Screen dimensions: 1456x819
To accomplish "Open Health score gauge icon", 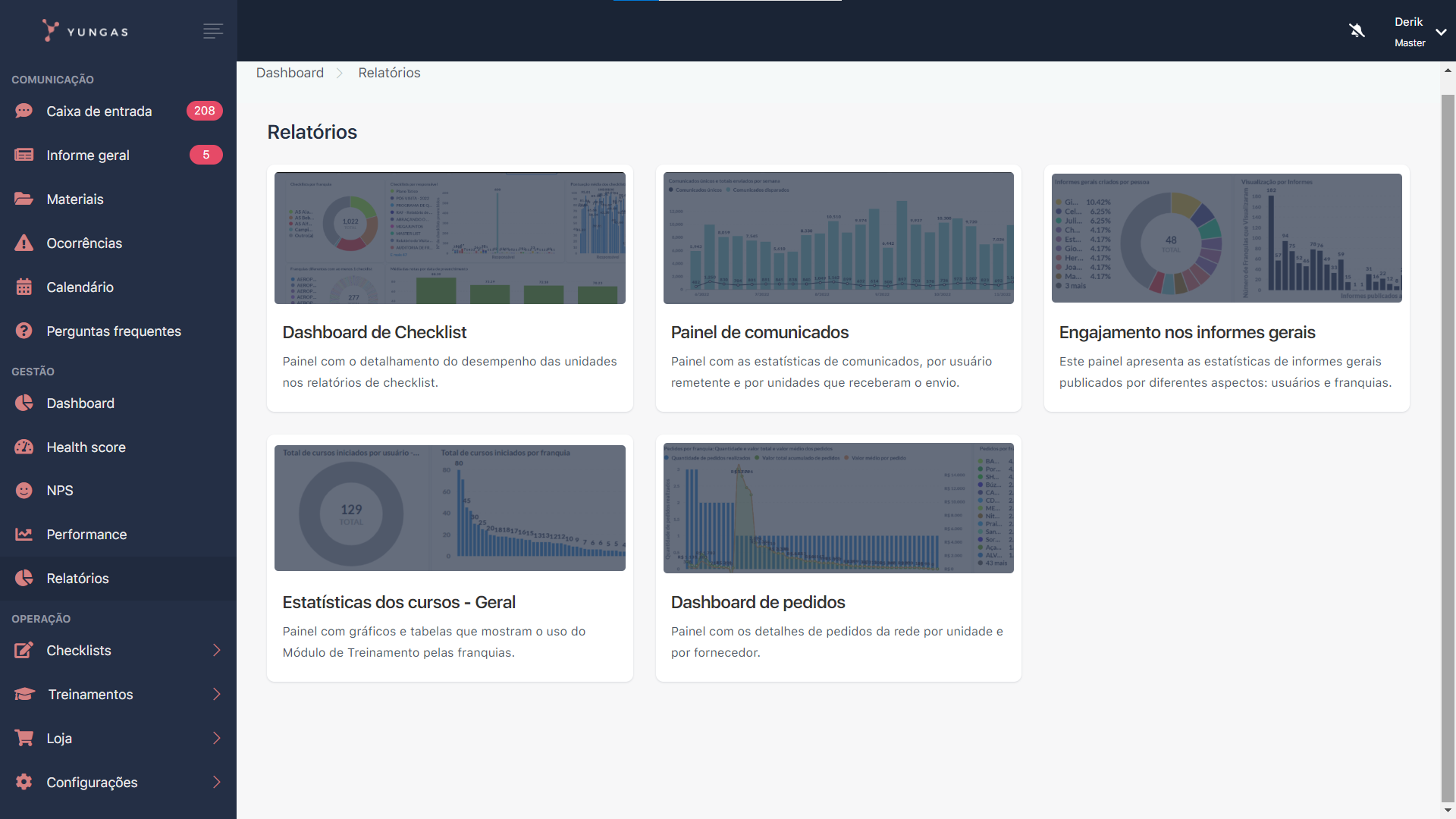I will pos(24,447).
